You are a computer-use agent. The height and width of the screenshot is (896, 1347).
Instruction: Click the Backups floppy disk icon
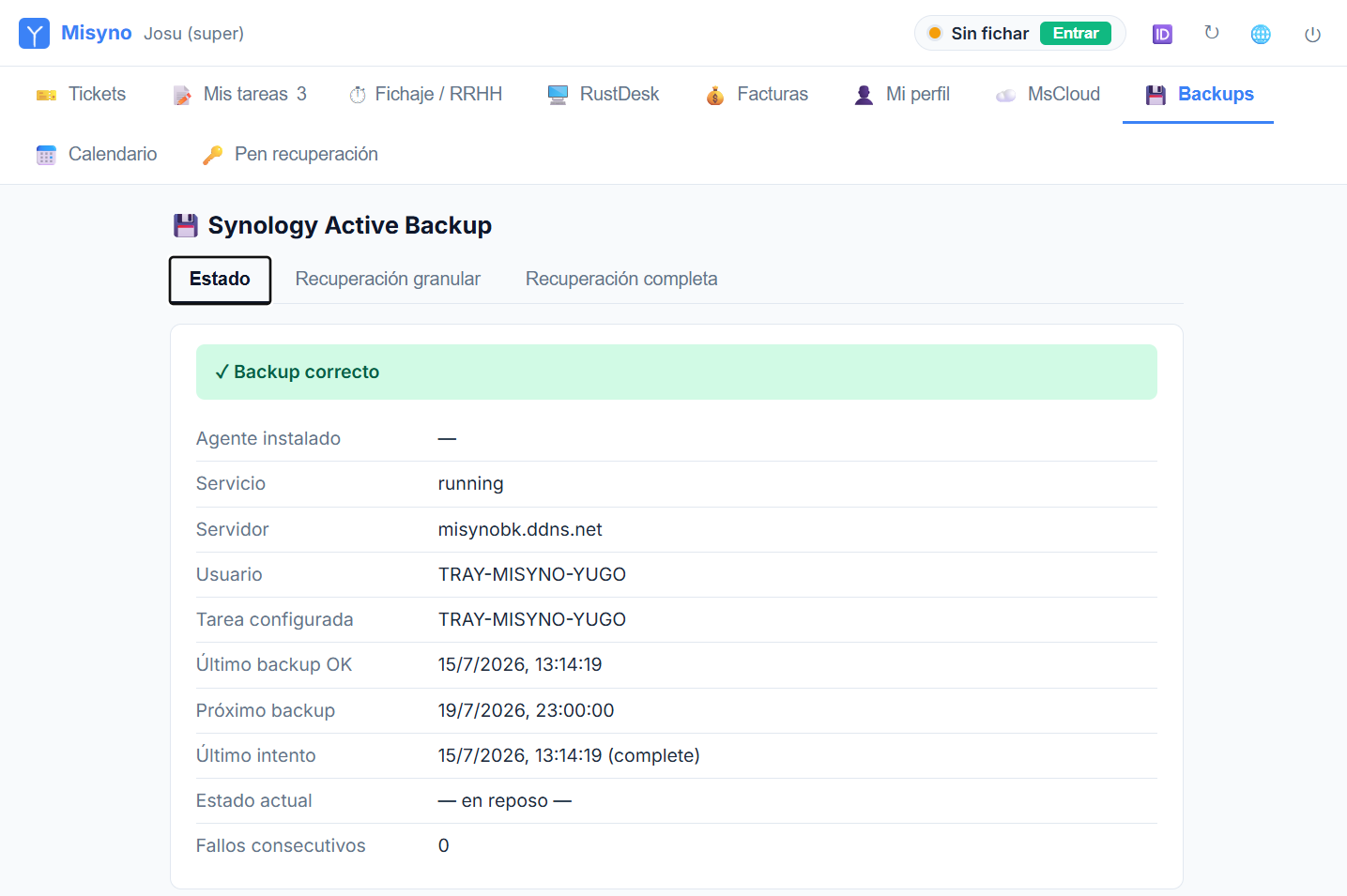coord(1156,95)
